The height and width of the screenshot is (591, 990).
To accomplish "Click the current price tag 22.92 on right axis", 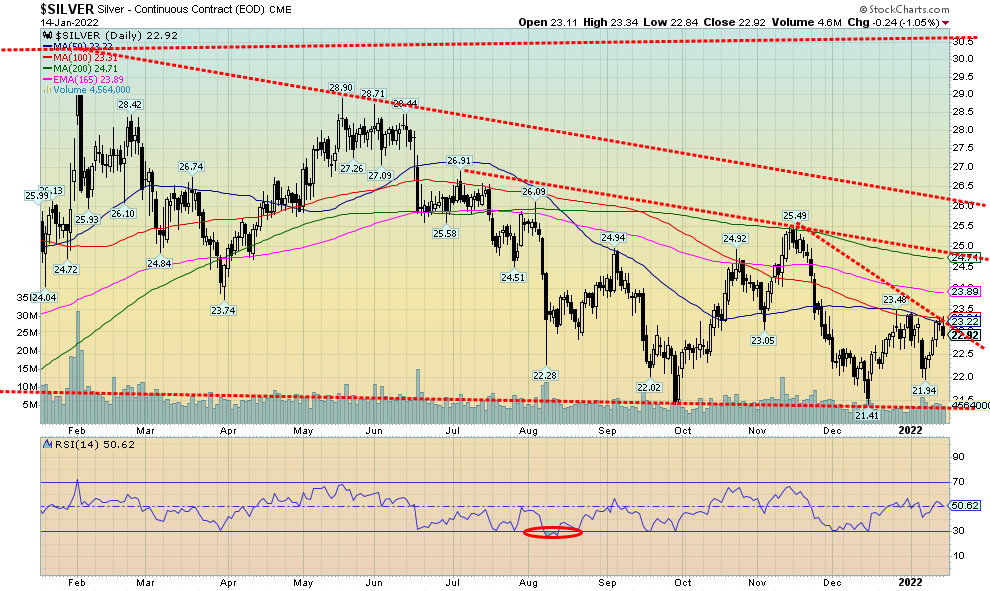I will (965, 335).
